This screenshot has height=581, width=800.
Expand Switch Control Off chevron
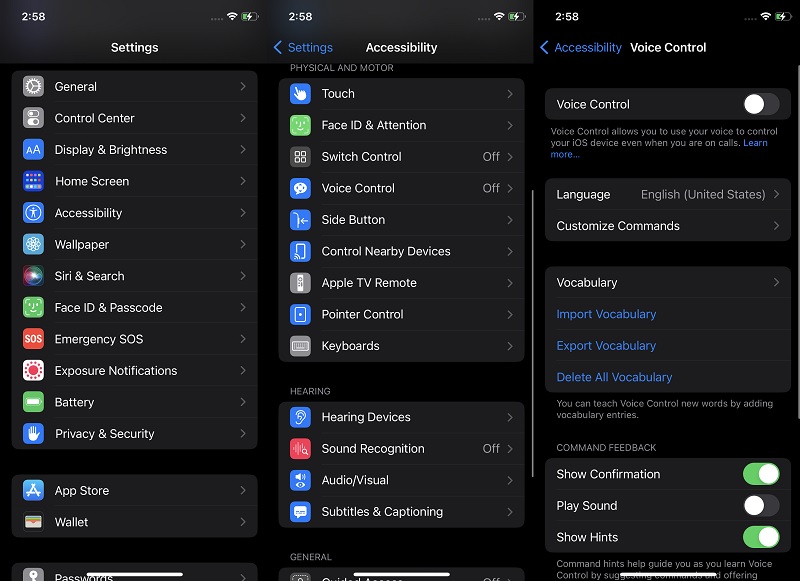[x=510, y=157]
